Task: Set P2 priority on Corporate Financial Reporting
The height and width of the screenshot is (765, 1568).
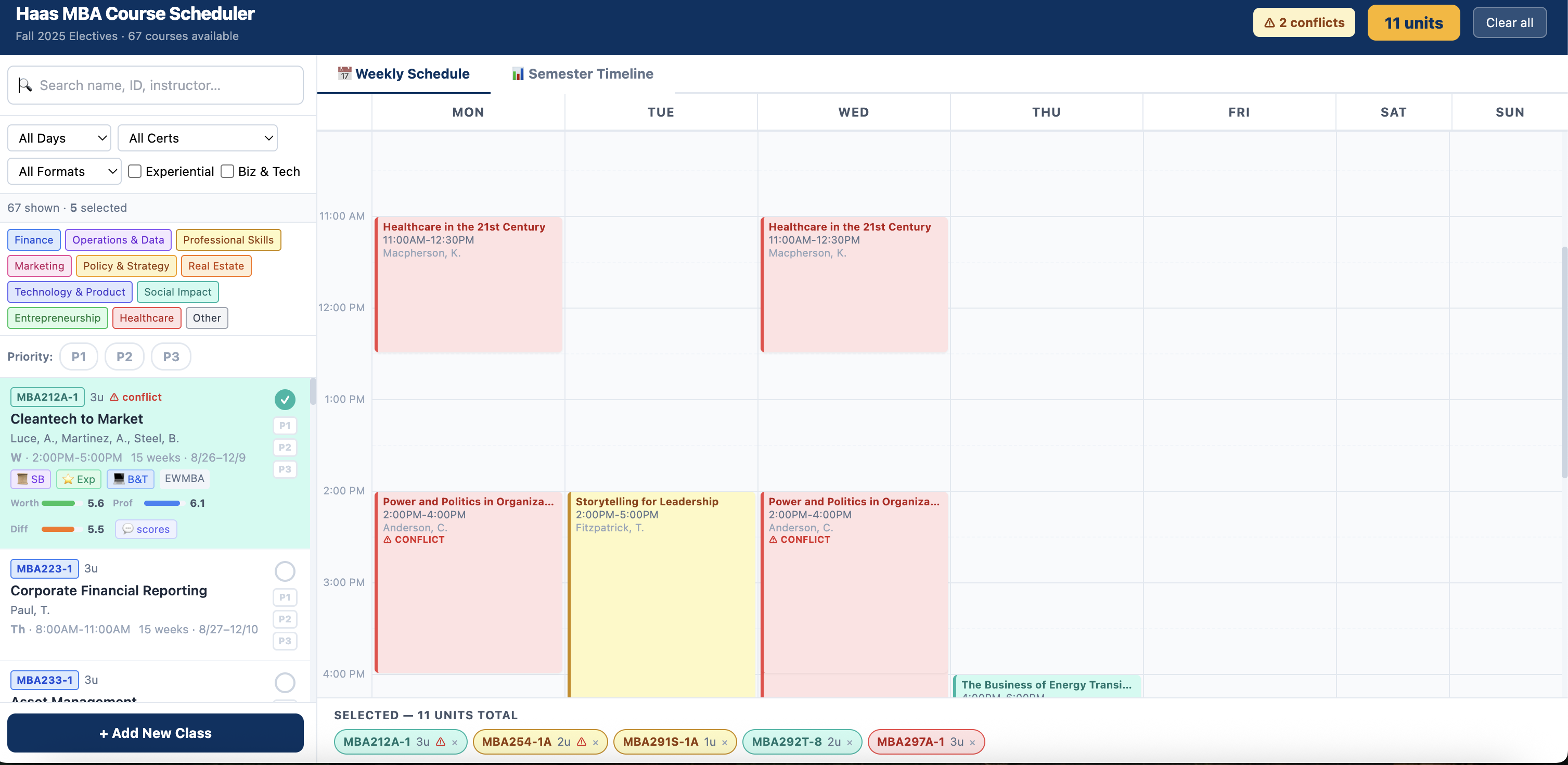Action: point(285,619)
